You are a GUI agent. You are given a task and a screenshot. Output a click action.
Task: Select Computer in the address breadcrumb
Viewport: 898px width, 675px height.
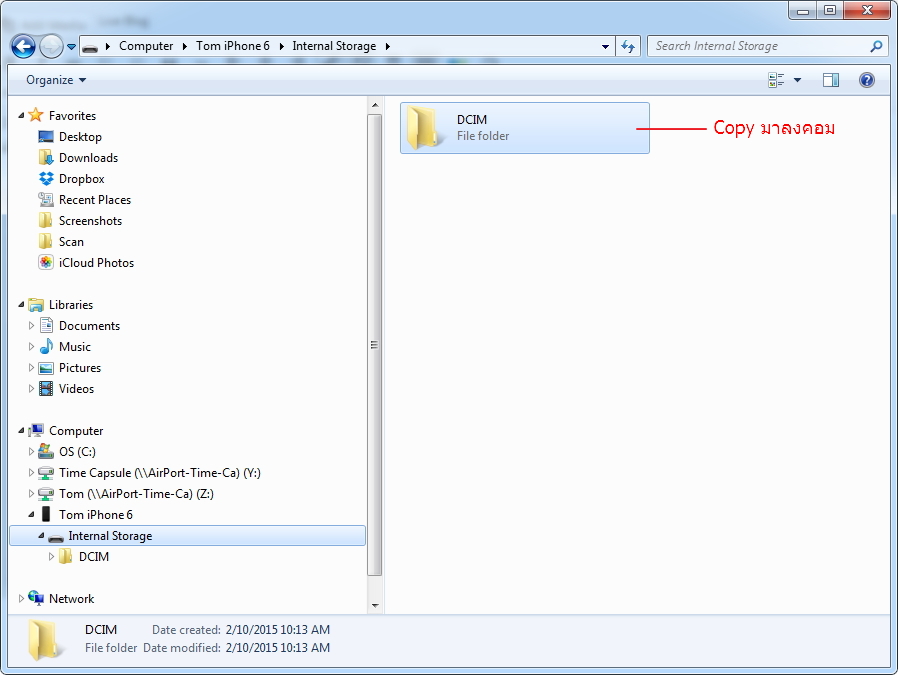[x=145, y=46]
